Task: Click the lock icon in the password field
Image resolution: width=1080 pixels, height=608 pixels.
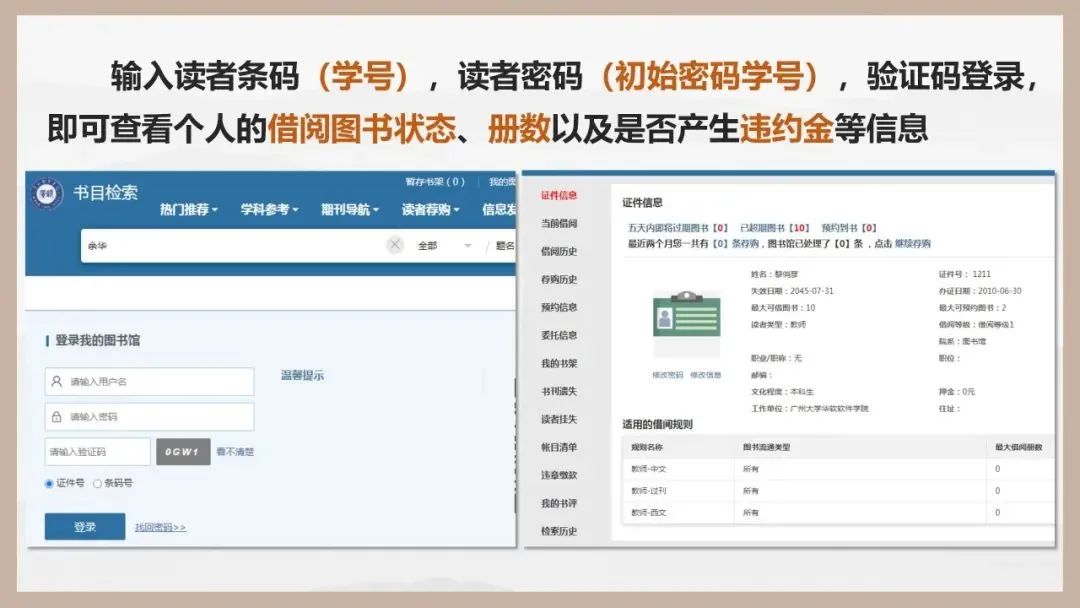Action: tap(57, 416)
